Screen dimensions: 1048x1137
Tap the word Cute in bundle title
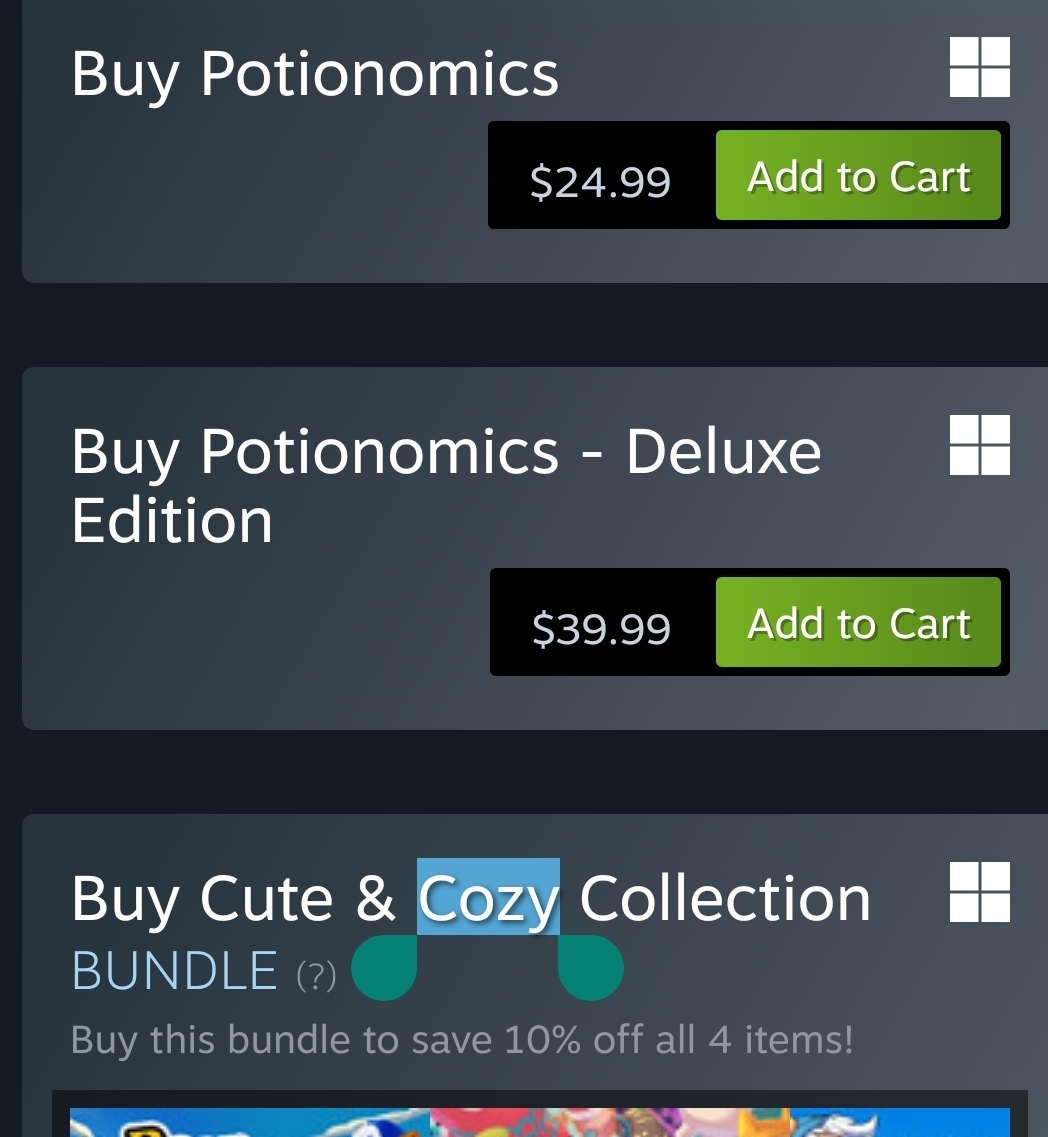click(266, 898)
